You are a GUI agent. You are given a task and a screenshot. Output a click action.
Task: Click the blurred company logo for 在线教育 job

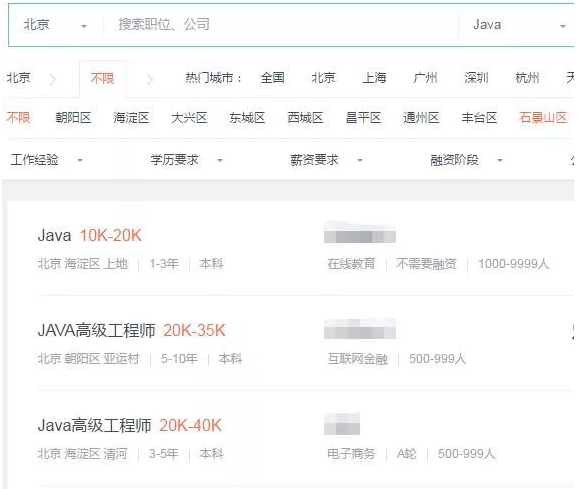point(360,232)
